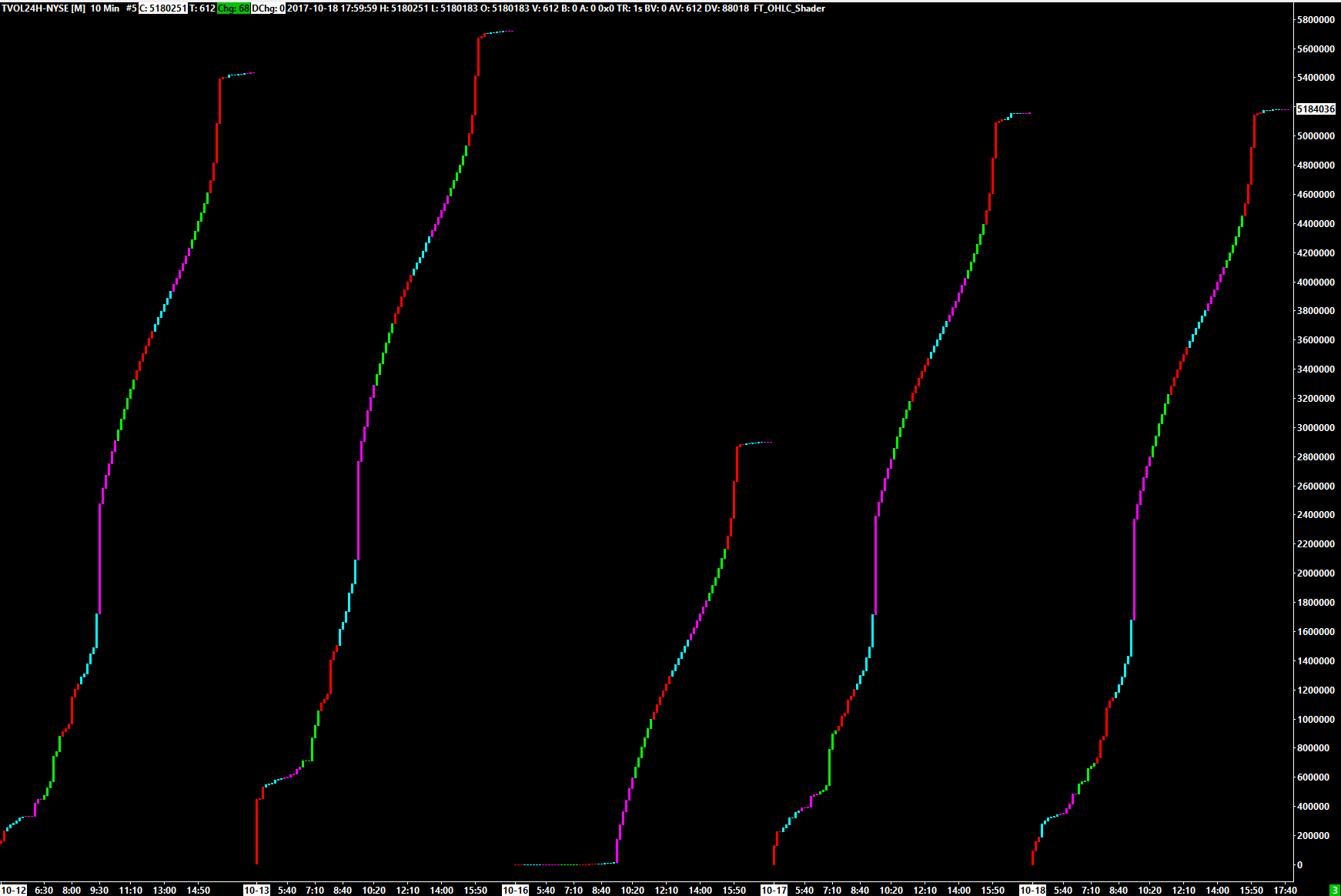Select the 10-12 date marker
This screenshot has width=1341, height=896.
click(x=14, y=891)
